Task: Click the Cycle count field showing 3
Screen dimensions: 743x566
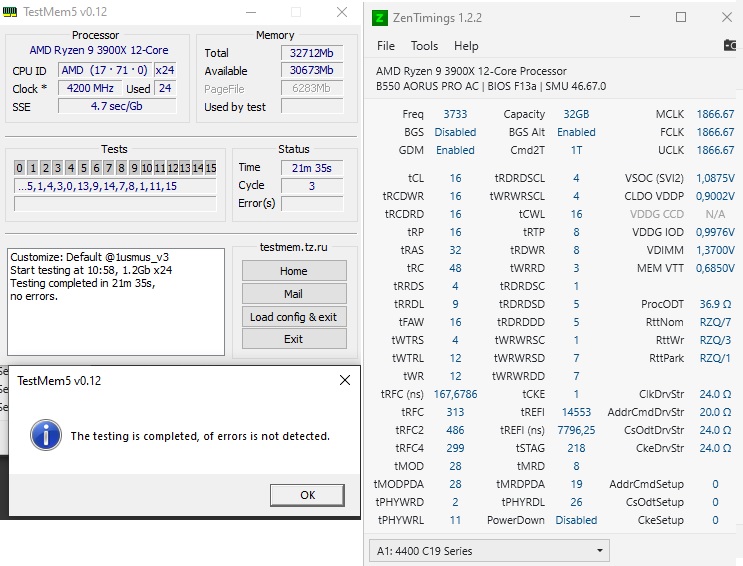Action: click(312, 186)
